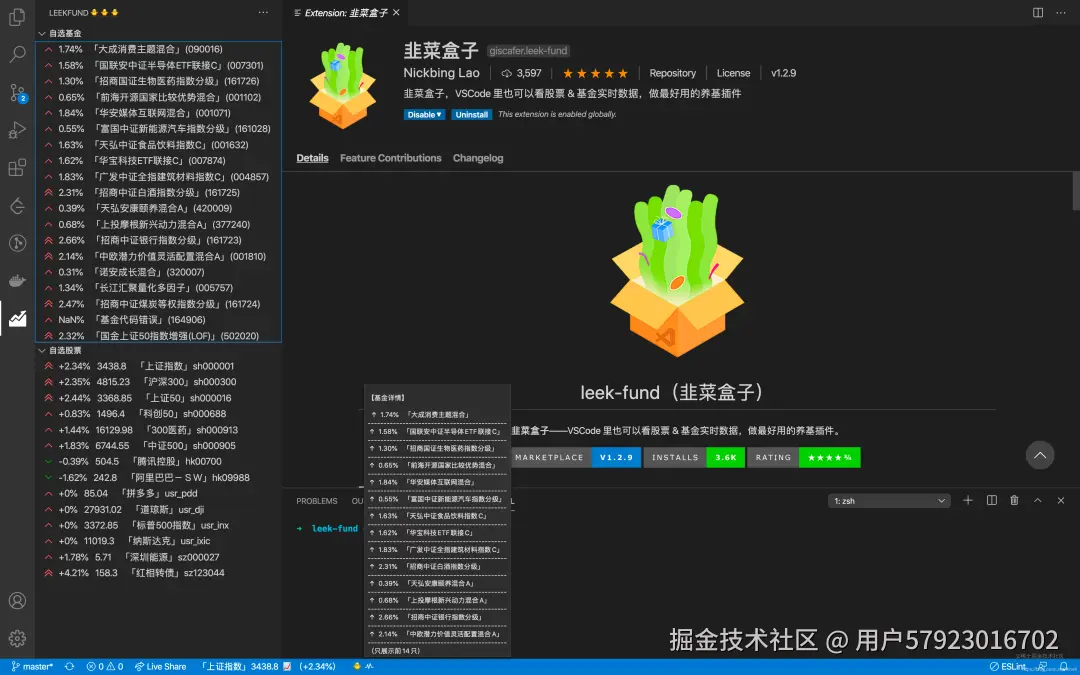The width and height of the screenshot is (1080, 675).
Task: Open the Explorer view in activity bar
Action: pyautogui.click(x=17, y=17)
